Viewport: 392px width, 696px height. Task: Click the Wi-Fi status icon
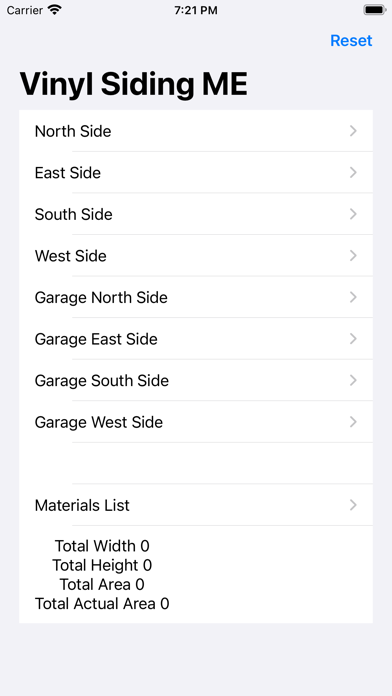pos(55,10)
